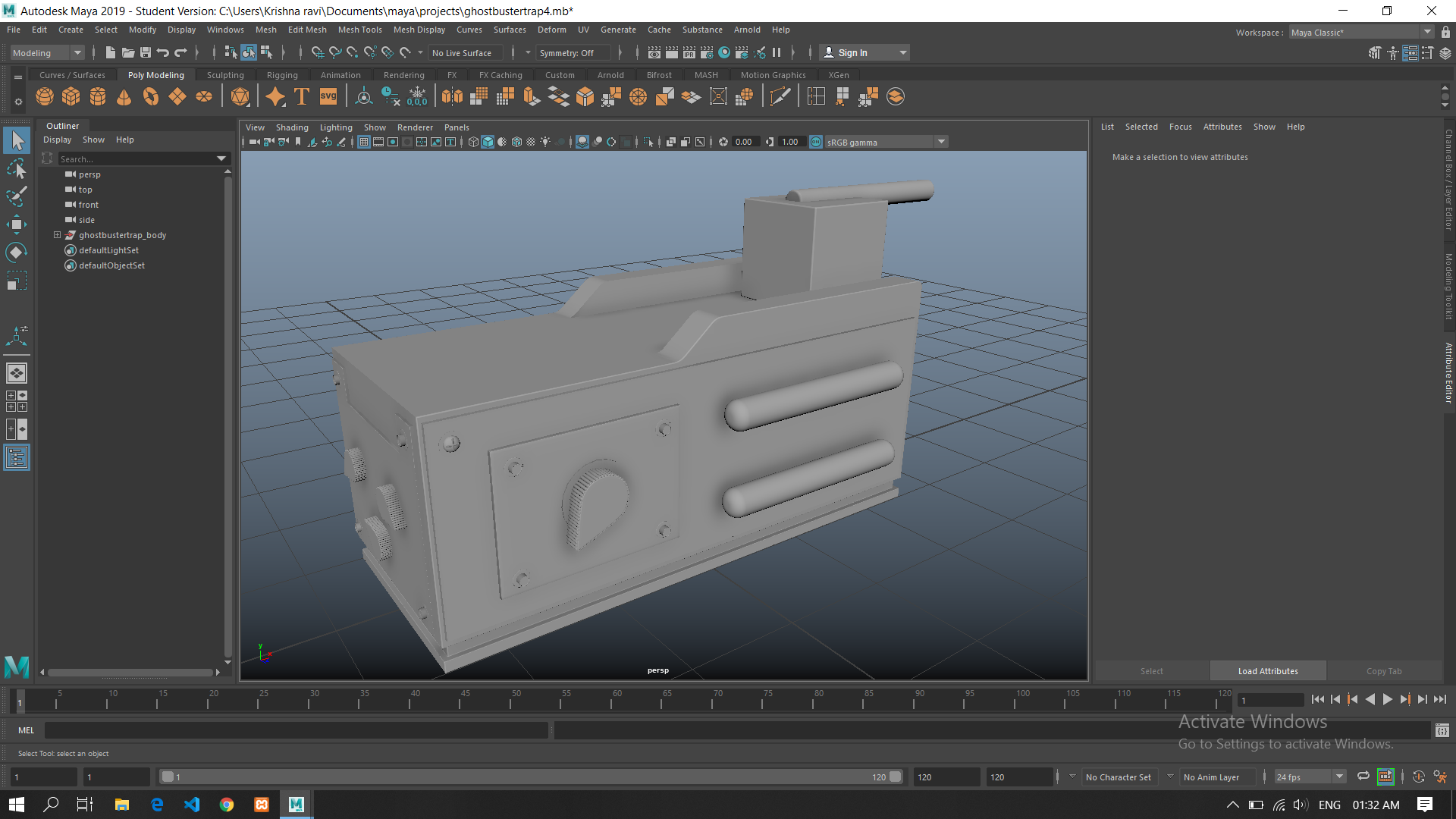Click the Undo arrow icon

point(163,52)
